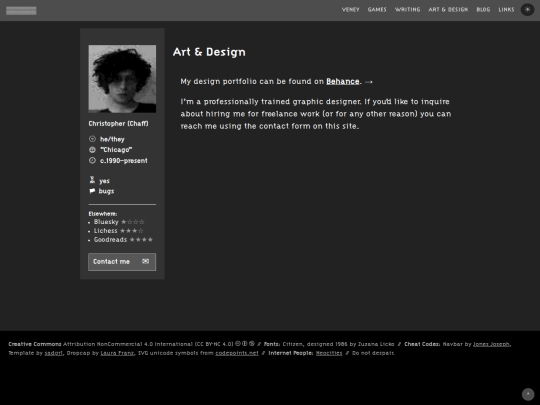Image resolution: width=540 pixels, height=405 pixels.
Task: Click the envelope icon on Contact me
Action: pos(146,261)
